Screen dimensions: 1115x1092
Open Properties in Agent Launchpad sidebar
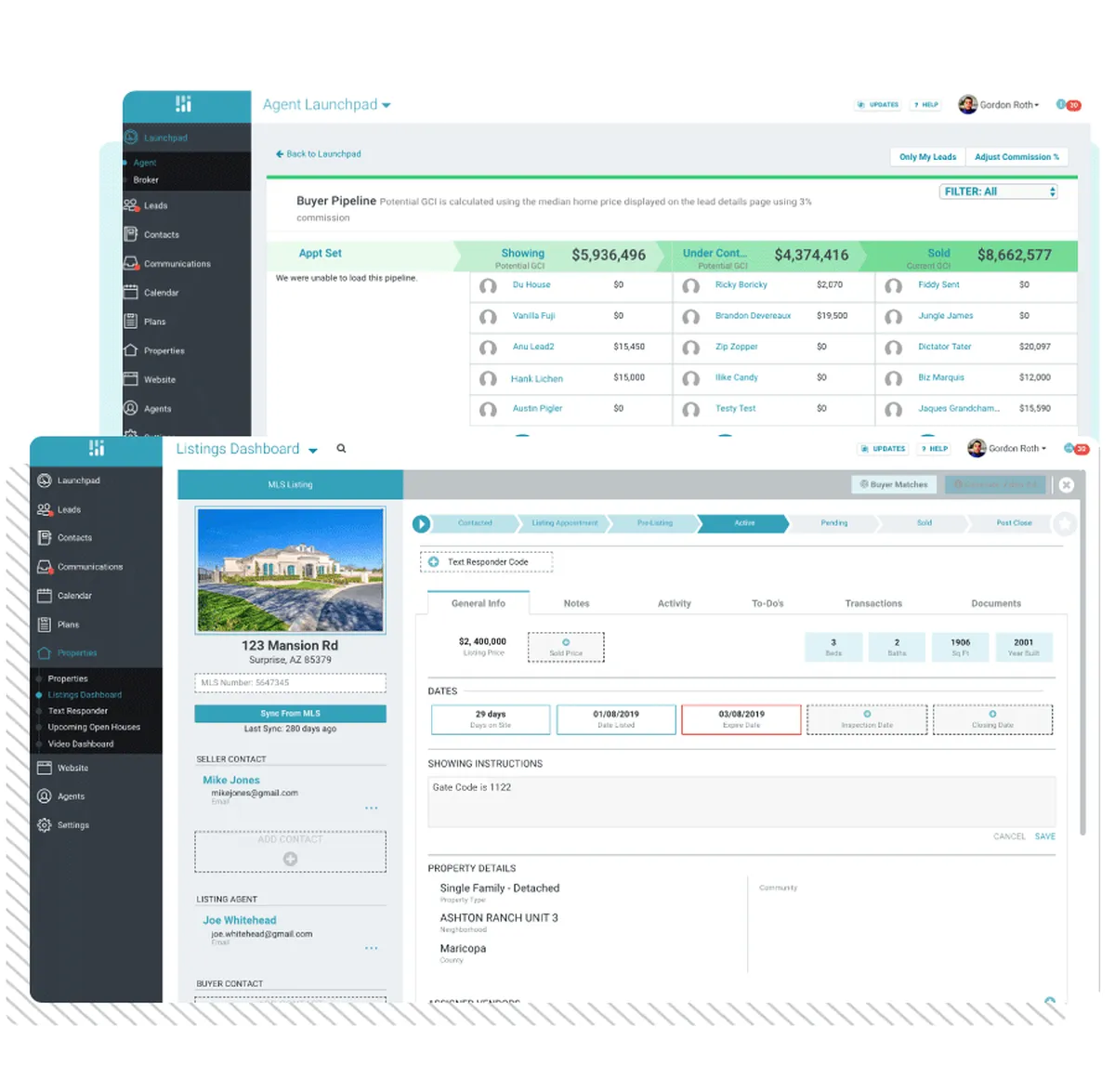(164, 350)
